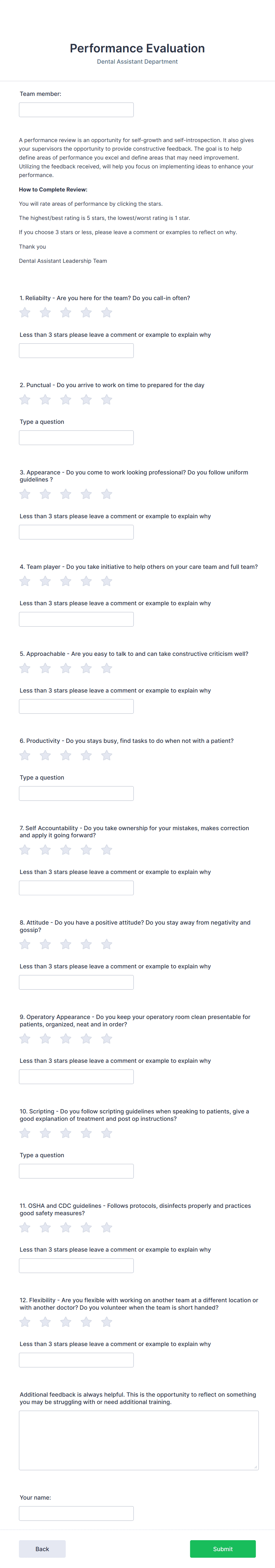Click the Submit button
The height and width of the screenshot is (1568, 275).
[x=223, y=1548]
